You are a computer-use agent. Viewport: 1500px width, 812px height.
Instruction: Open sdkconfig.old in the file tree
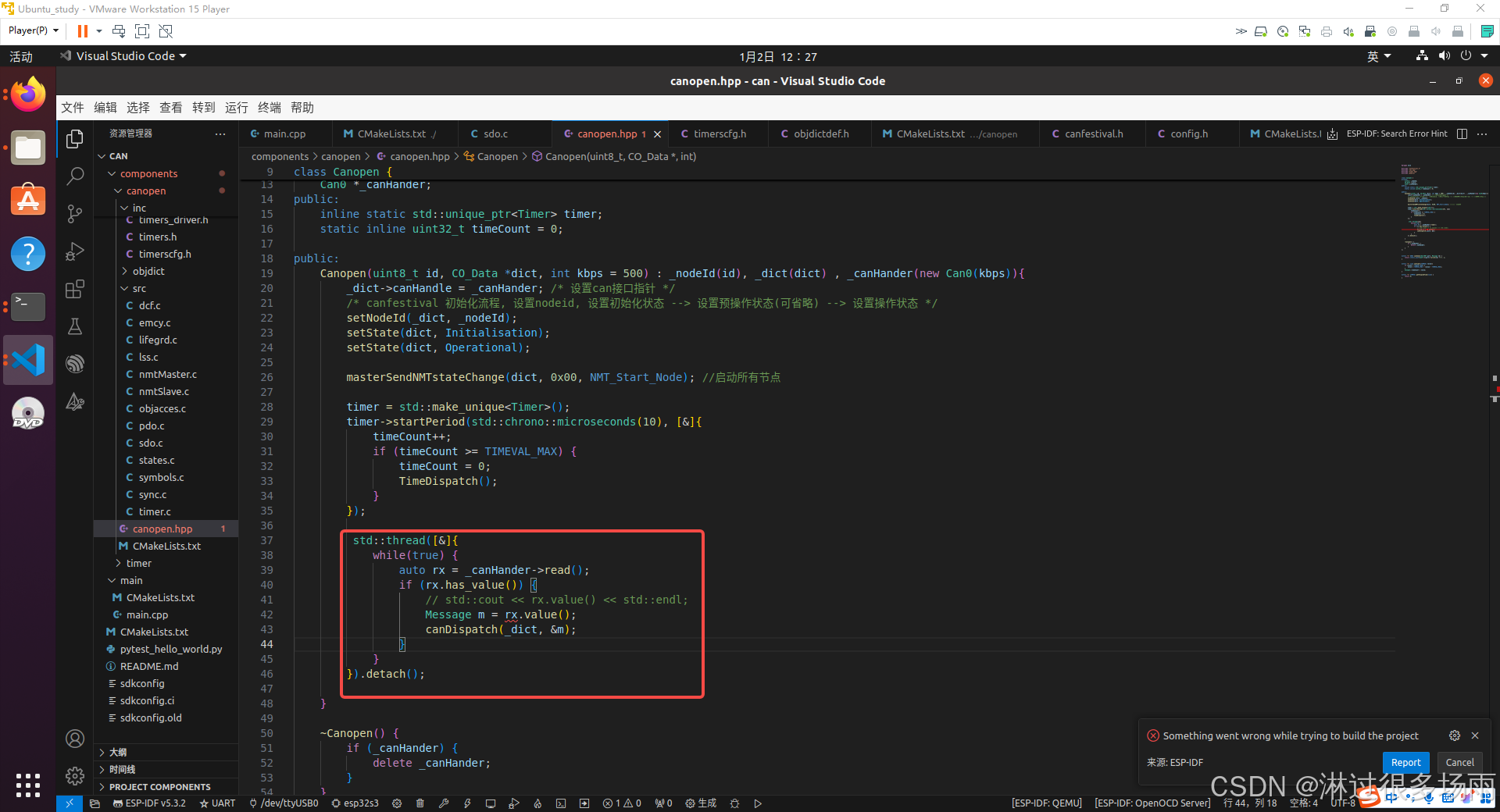tap(166, 718)
